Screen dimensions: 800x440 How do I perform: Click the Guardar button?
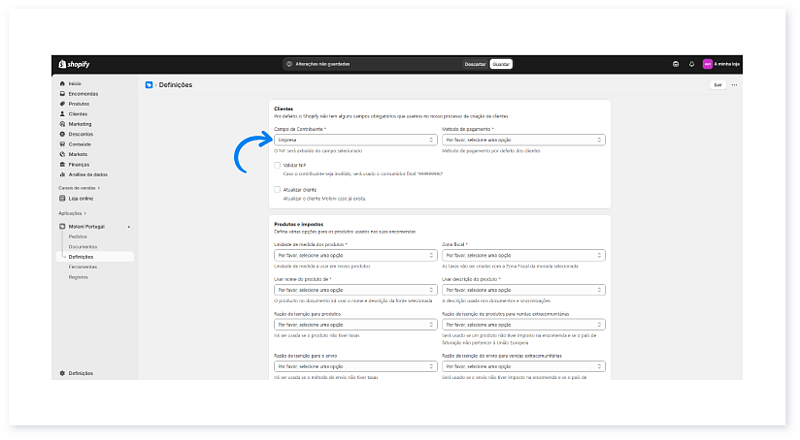tap(501, 64)
